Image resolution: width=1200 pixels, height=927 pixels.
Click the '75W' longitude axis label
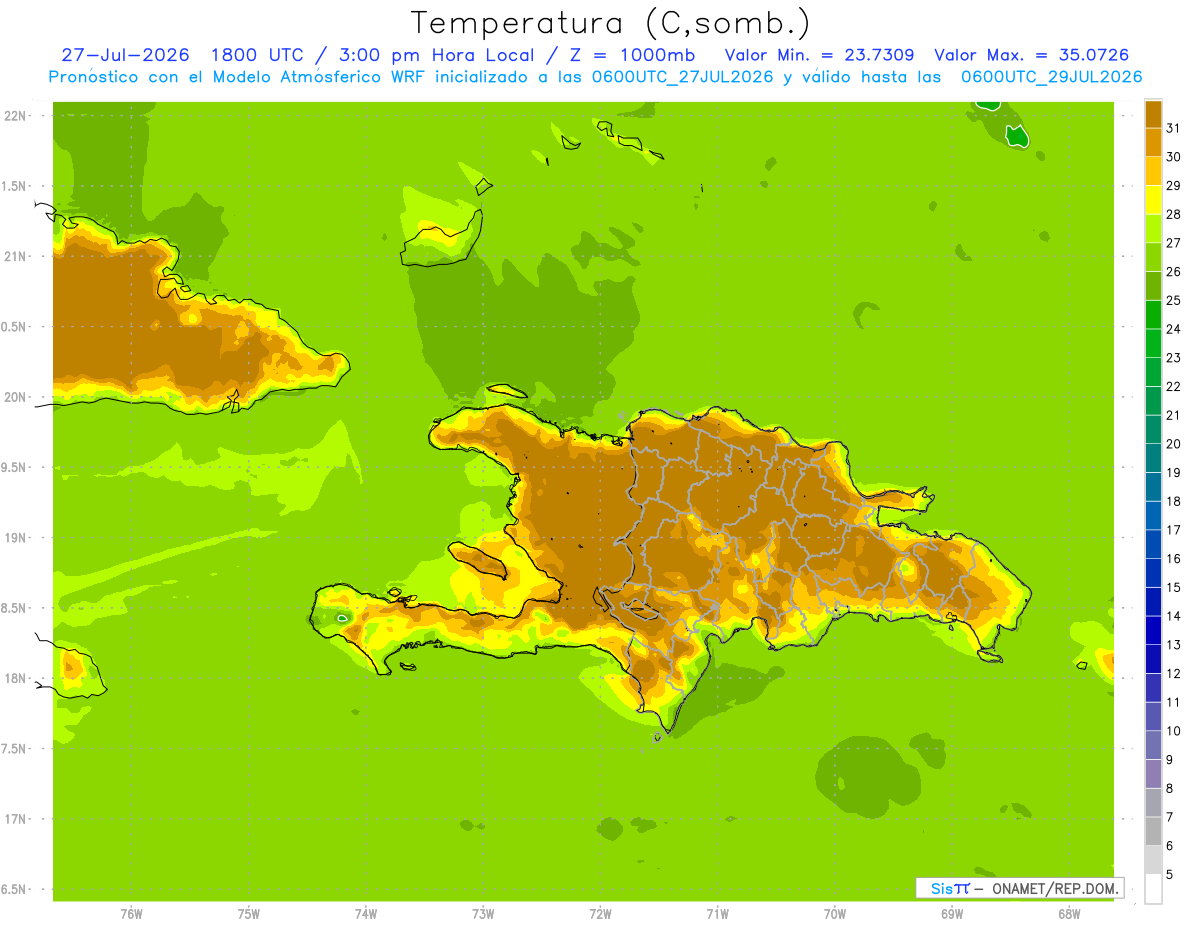[x=249, y=914]
